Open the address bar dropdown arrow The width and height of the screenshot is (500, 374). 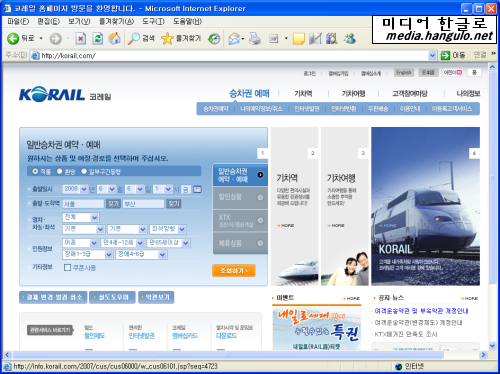pos(432,55)
